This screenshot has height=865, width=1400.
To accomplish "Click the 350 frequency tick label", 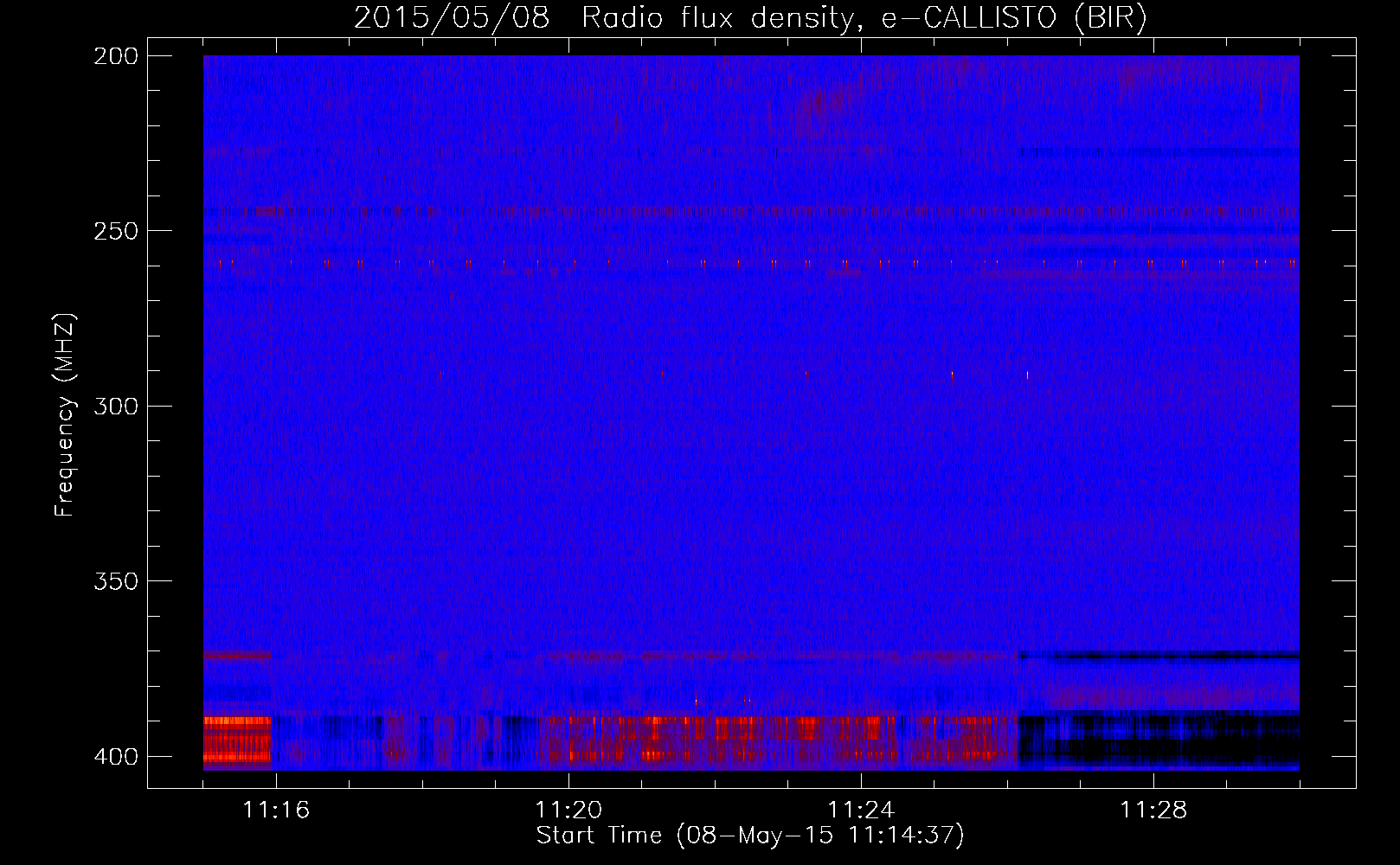I will point(115,581).
